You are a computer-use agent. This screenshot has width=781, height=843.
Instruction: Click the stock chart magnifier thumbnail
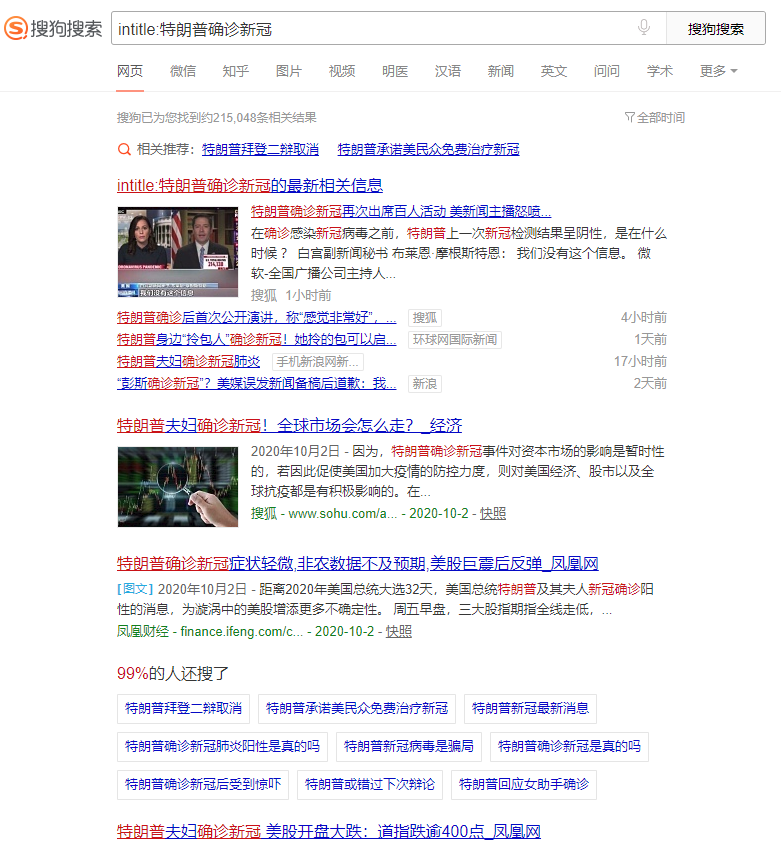pos(178,487)
